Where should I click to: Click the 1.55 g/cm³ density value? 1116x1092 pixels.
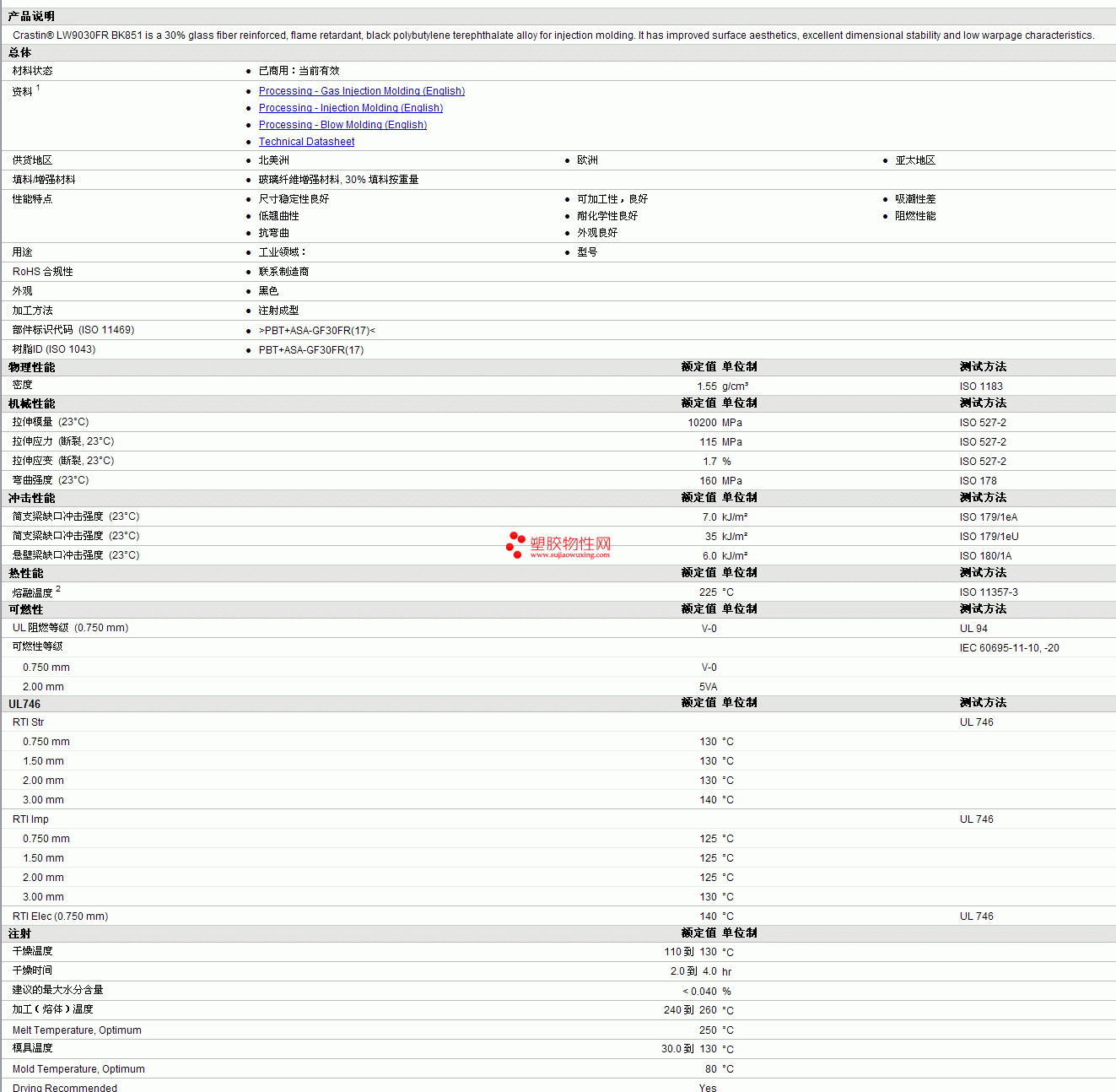coord(722,387)
